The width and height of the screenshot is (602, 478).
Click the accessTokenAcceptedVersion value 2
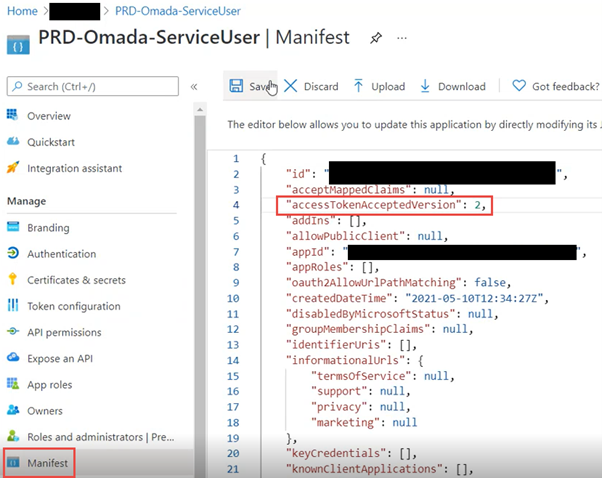[477, 205]
